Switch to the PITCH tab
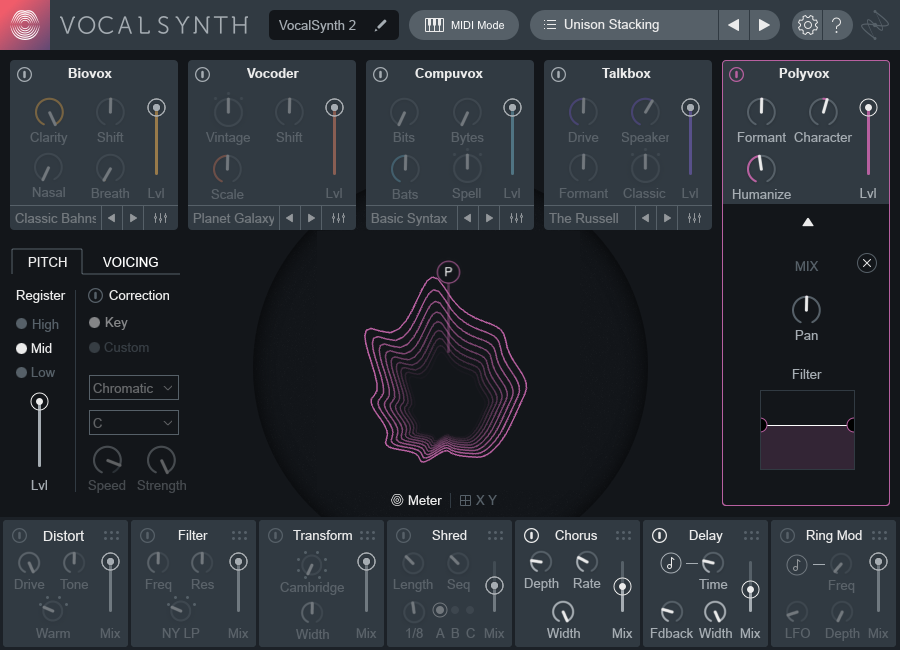 click(47, 262)
